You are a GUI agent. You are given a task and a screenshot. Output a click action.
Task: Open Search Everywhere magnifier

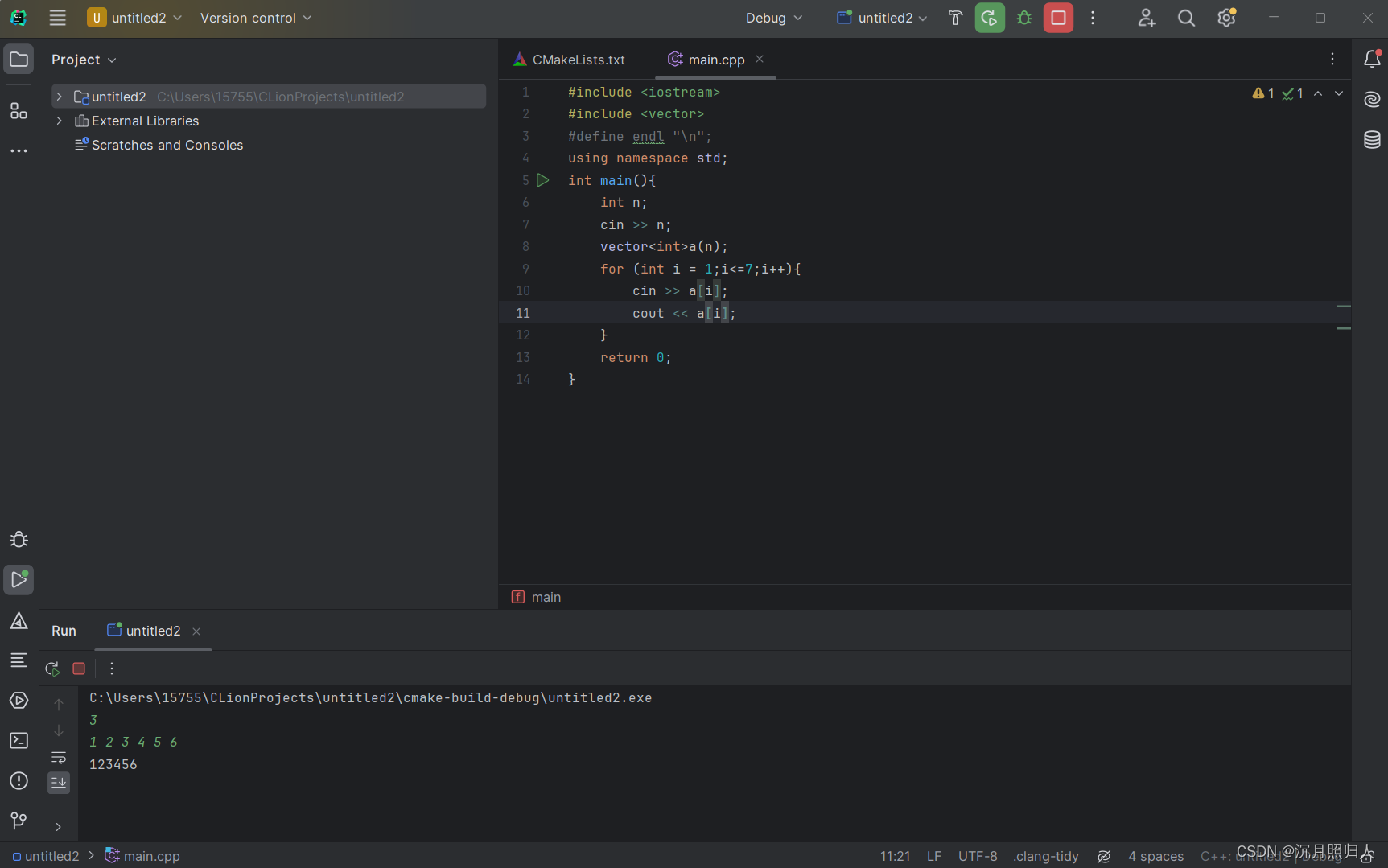point(1186,18)
